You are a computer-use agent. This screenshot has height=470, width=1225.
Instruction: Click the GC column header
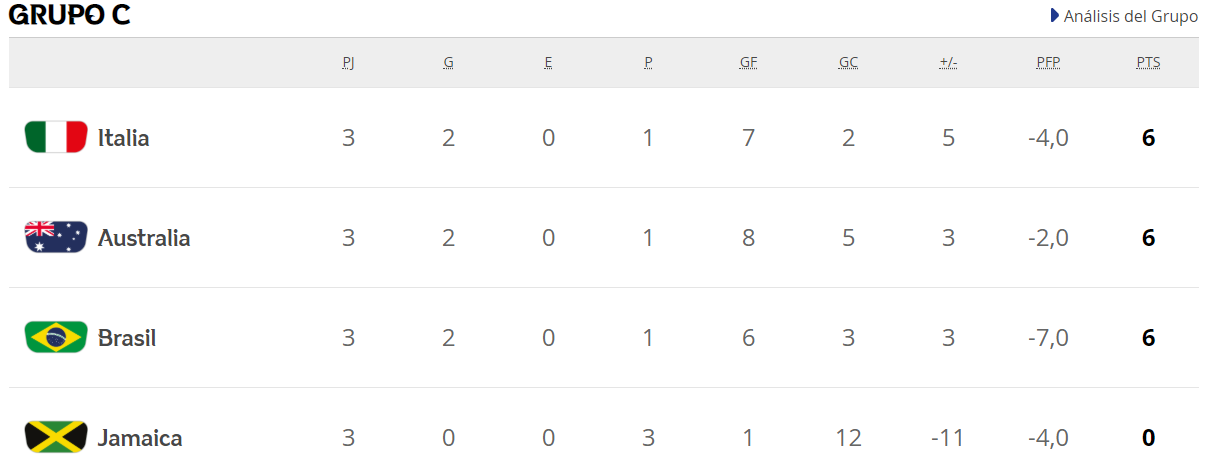tap(848, 62)
